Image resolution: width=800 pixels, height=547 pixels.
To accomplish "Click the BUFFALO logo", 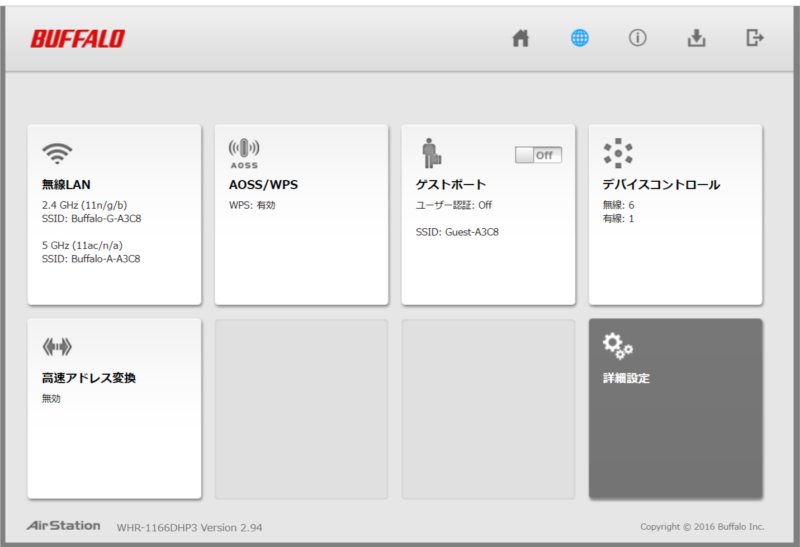I will pyautogui.click(x=78, y=39).
